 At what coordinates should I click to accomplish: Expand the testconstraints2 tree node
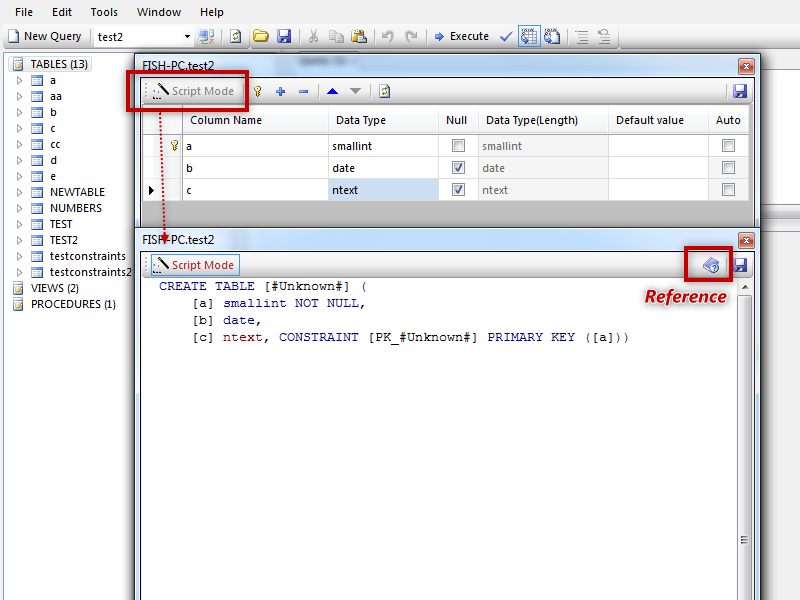19,272
